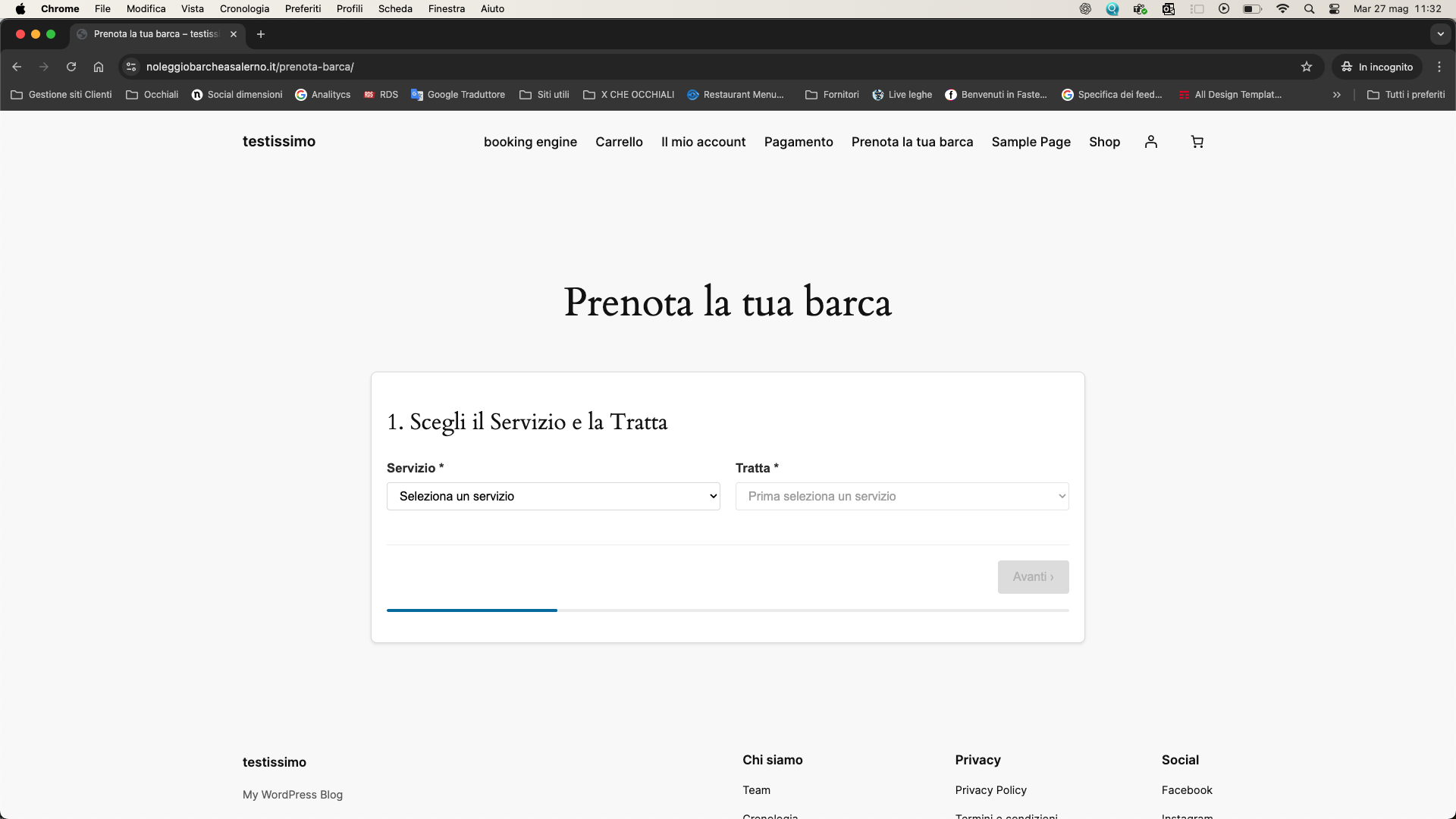This screenshot has height=819, width=1456.
Task: Click the browser home icon
Action: pos(99,67)
